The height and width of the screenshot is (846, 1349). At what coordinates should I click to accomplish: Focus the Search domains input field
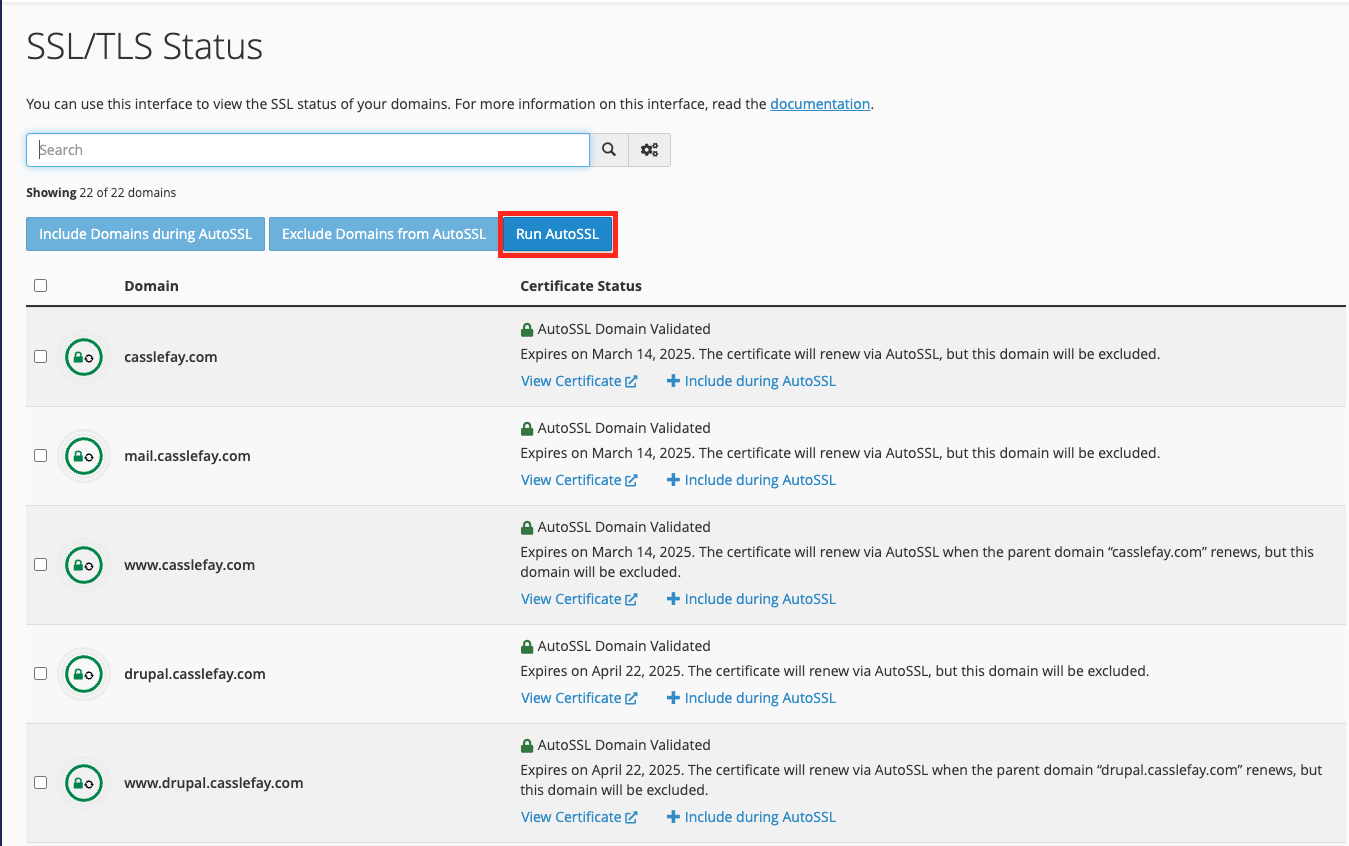(x=308, y=150)
